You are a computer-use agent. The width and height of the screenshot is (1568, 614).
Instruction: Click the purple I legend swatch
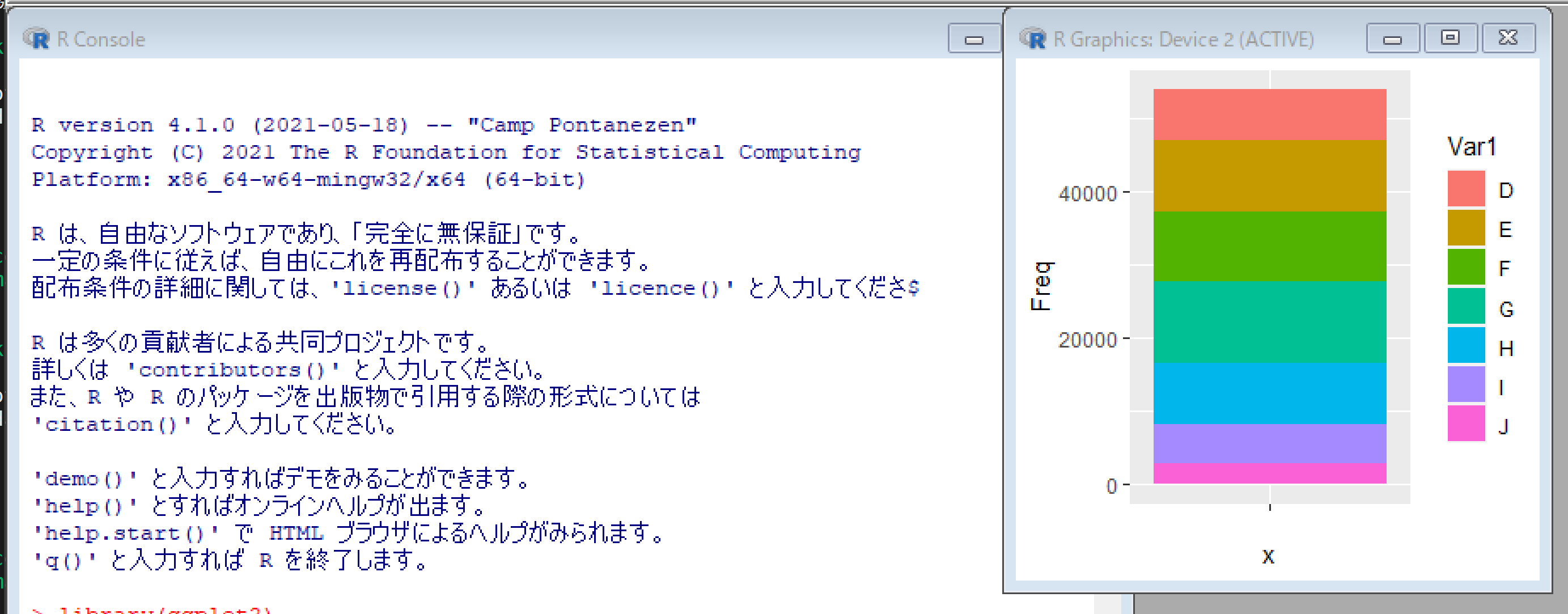click(x=1467, y=385)
